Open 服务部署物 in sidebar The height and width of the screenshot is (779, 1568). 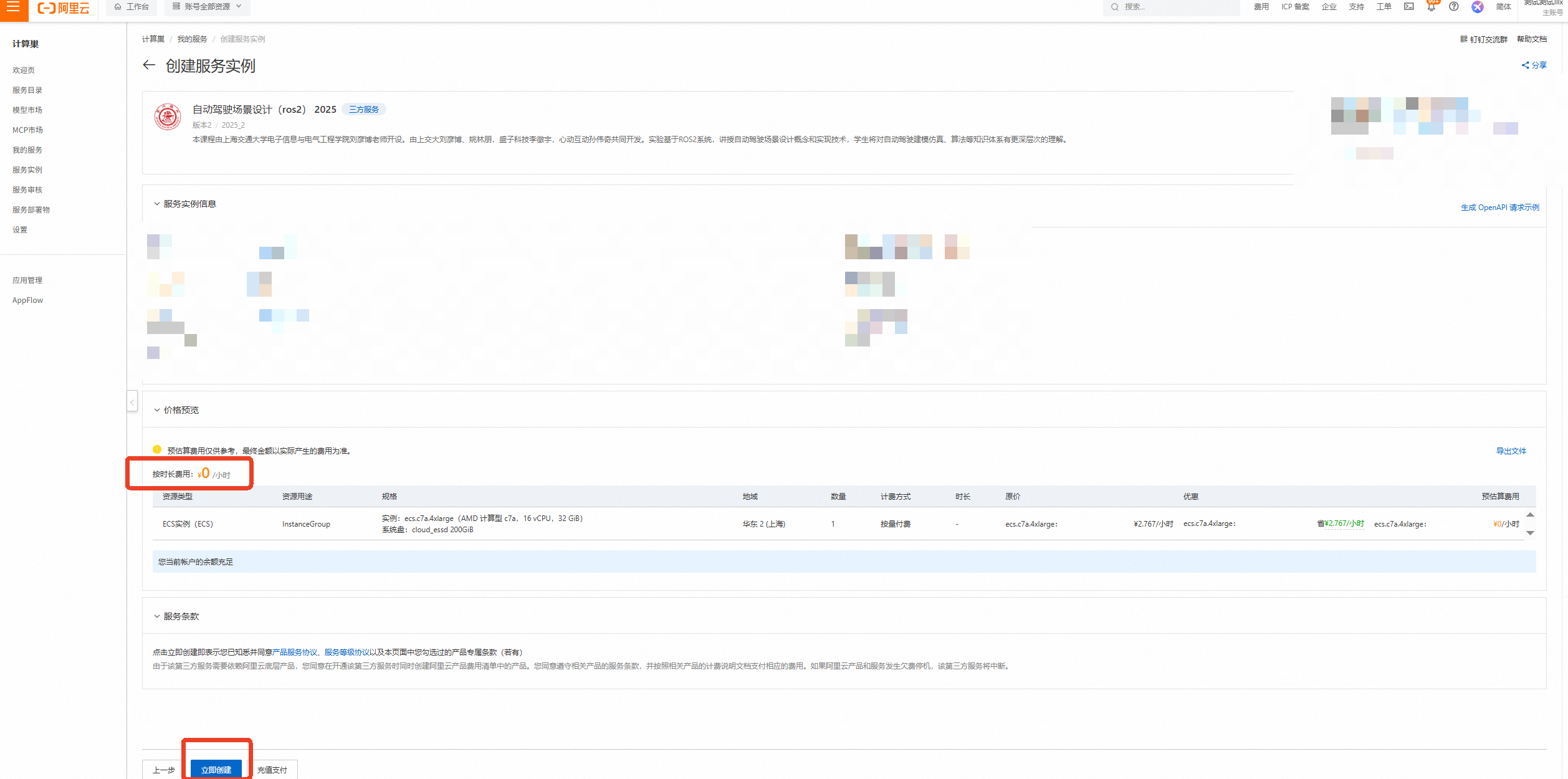coord(31,210)
